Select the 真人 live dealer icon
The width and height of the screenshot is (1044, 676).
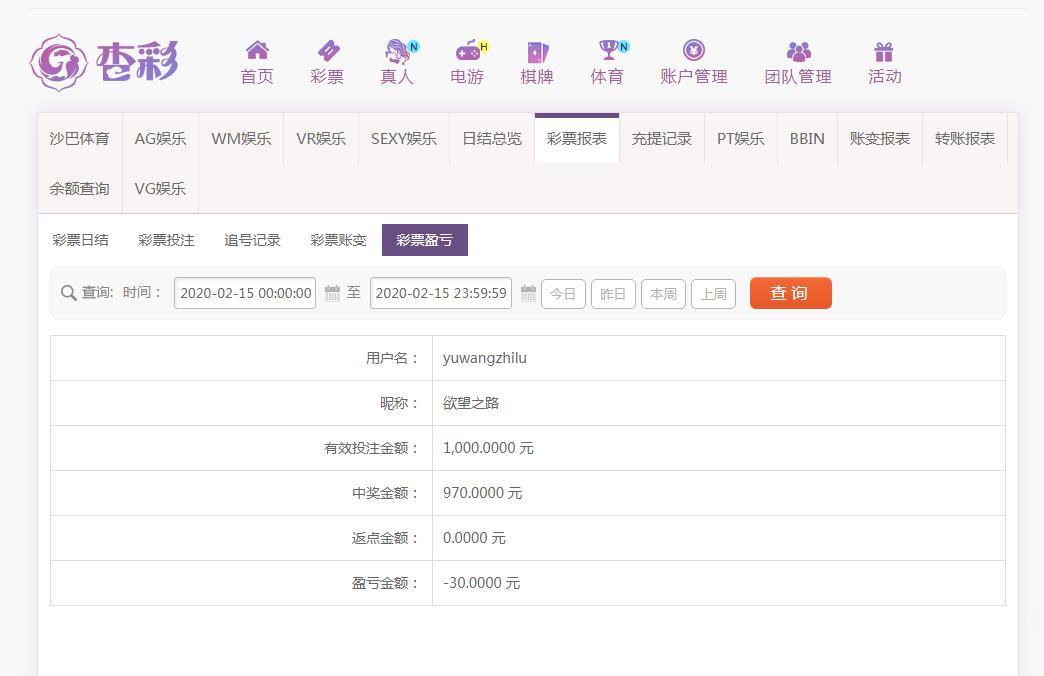click(397, 50)
